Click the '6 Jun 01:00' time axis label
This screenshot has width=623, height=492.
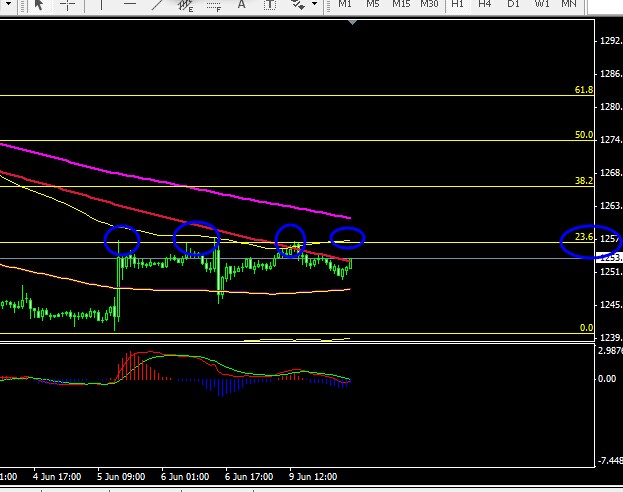tap(185, 477)
